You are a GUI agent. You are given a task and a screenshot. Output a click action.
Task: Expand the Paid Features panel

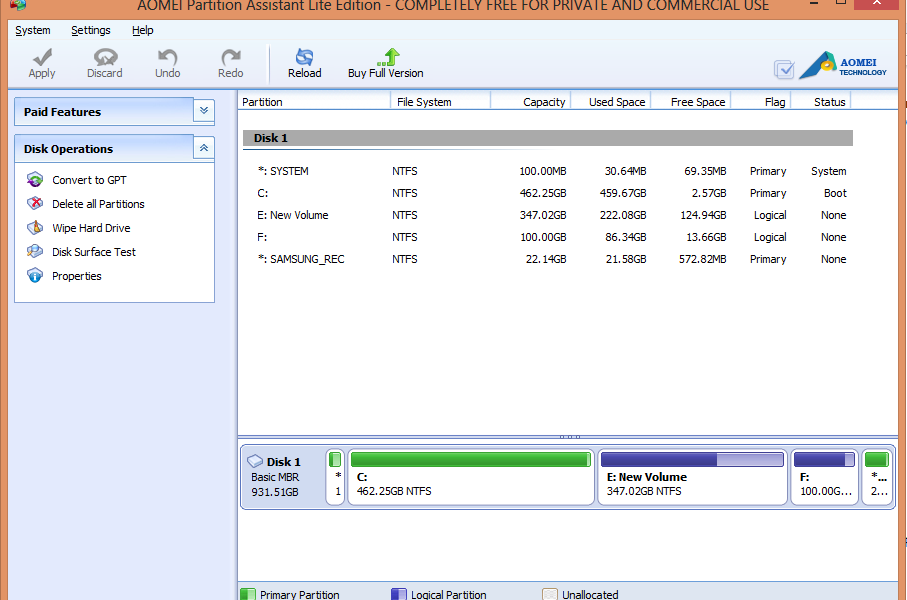pos(203,111)
